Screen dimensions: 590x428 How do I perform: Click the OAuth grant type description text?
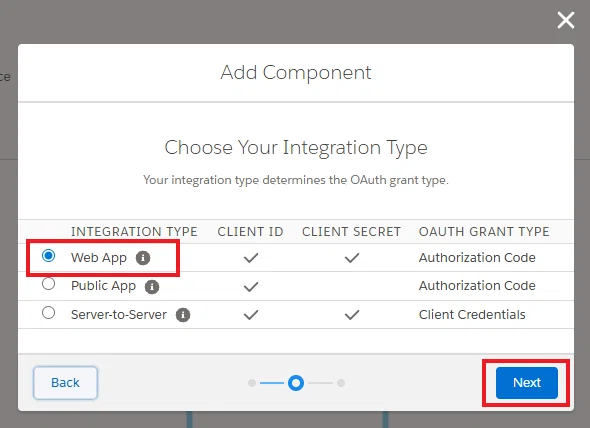pos(296,180)
